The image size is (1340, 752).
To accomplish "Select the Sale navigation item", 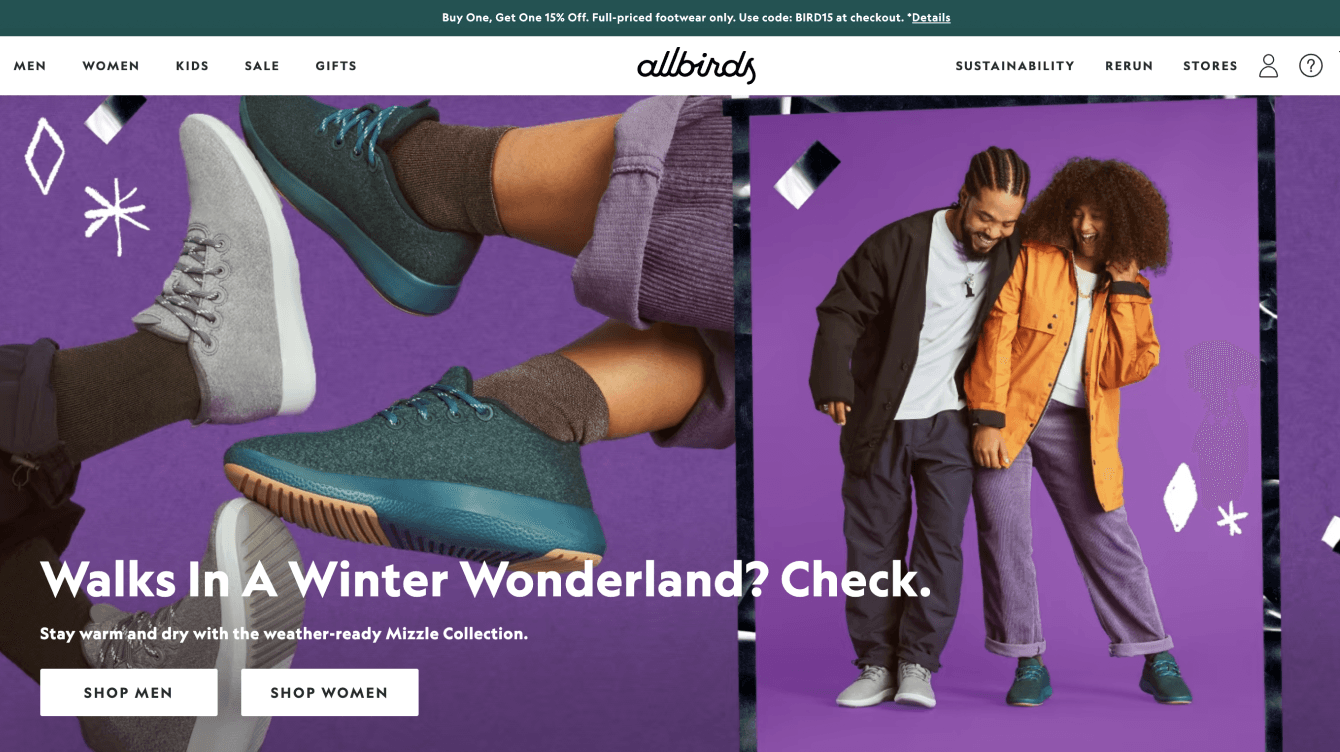I will tap(262, 66).
